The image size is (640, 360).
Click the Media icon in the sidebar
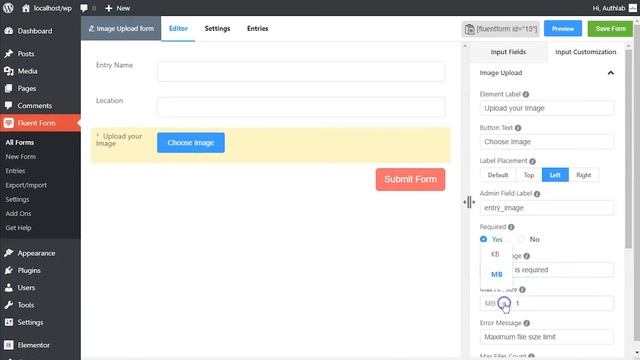9,71
